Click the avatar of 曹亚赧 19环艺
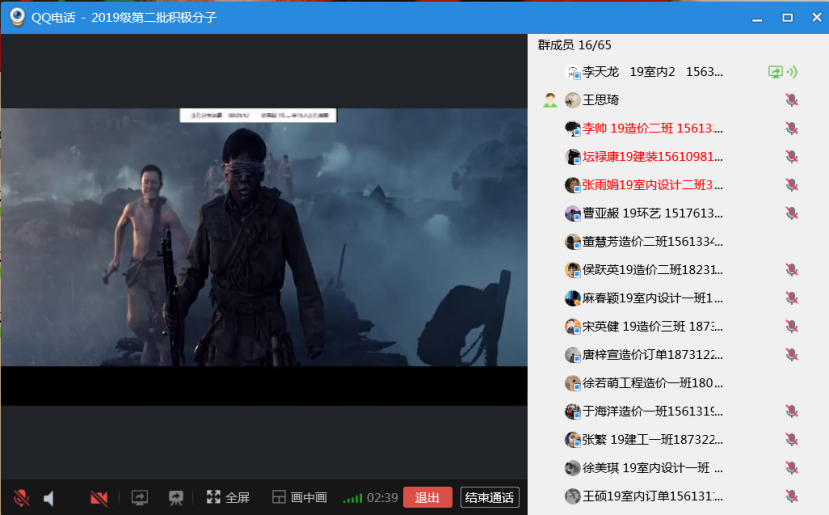The image size is (829, 515). coord(573,213)
